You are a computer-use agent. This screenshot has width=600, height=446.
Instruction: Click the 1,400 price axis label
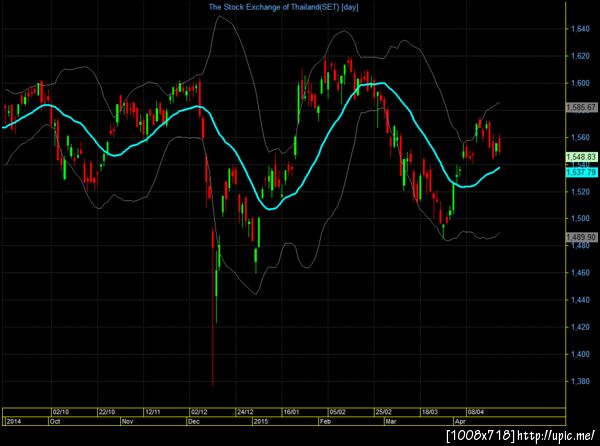click(580, 354)
